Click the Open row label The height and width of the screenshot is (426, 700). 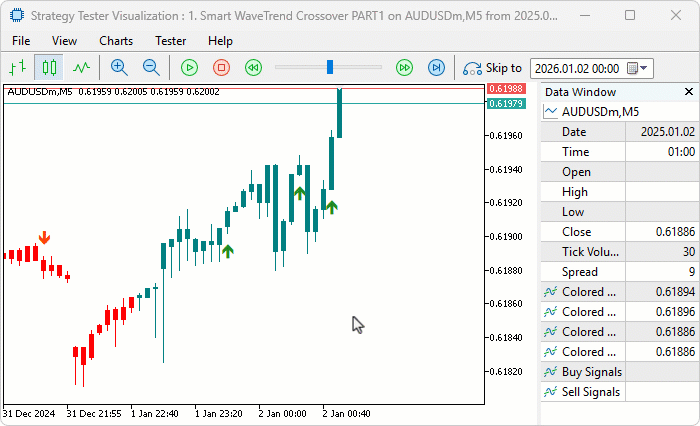(576, 172)
